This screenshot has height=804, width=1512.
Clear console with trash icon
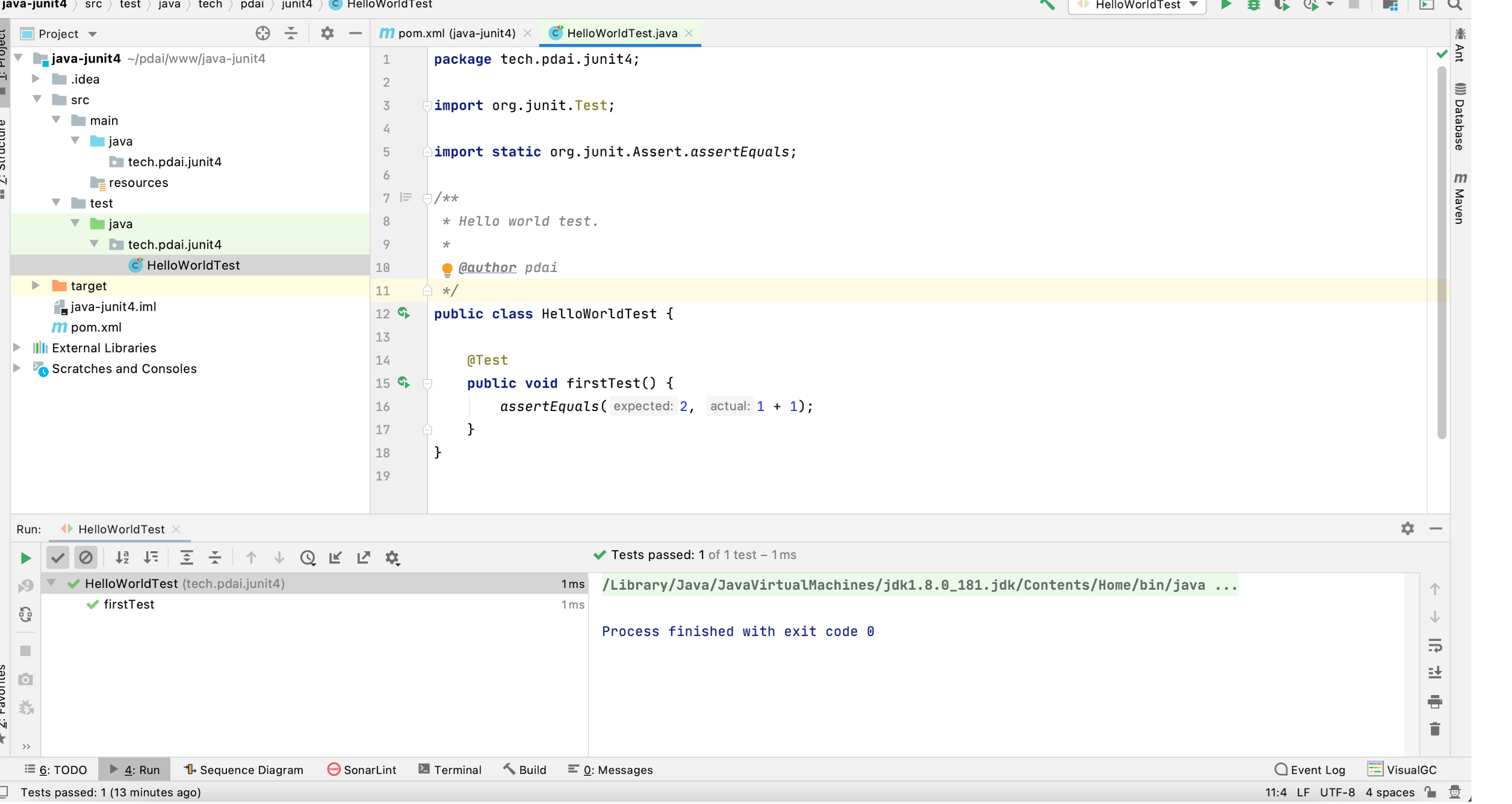click(x=1435, y=729)
